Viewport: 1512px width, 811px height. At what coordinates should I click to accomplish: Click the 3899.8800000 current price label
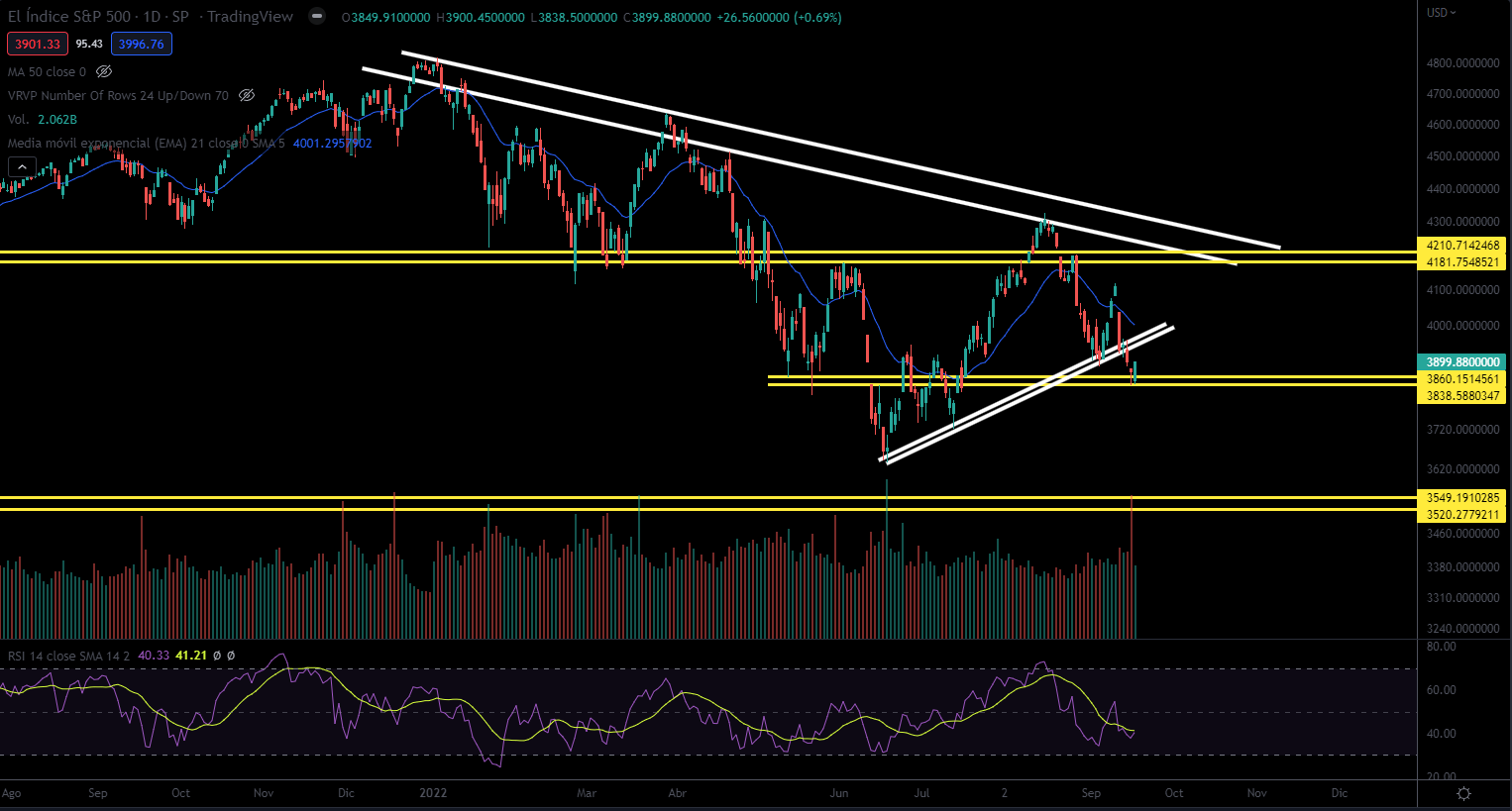[x=1462, y=362]
